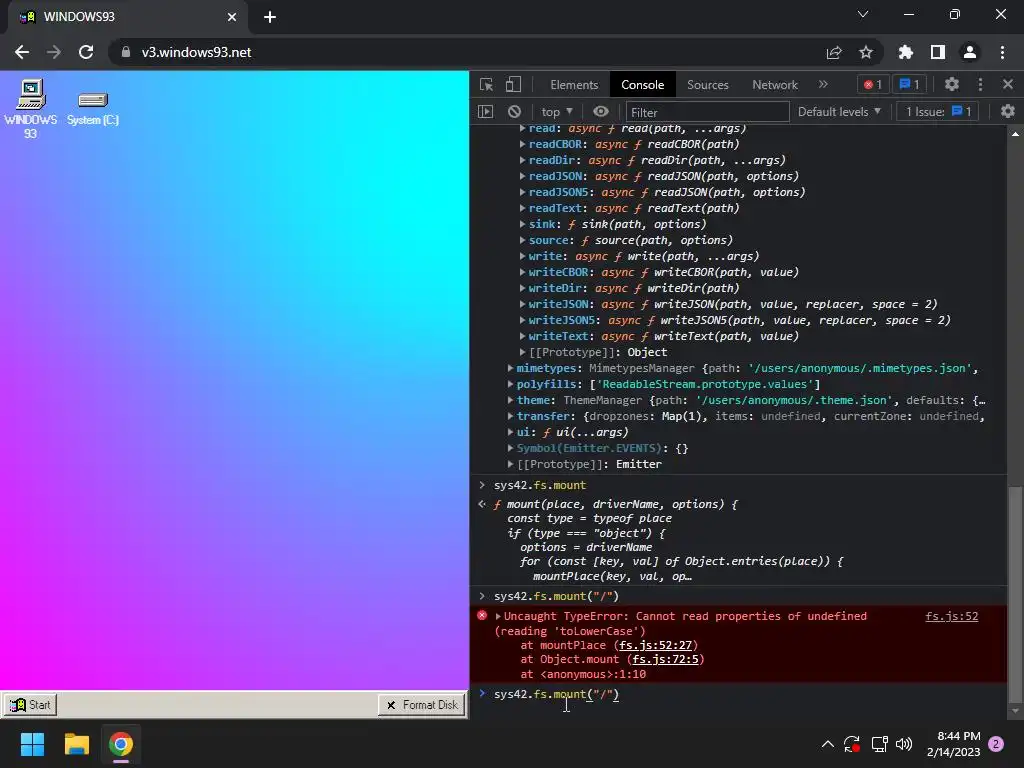Click the red error count badge

tap(872, 84)
